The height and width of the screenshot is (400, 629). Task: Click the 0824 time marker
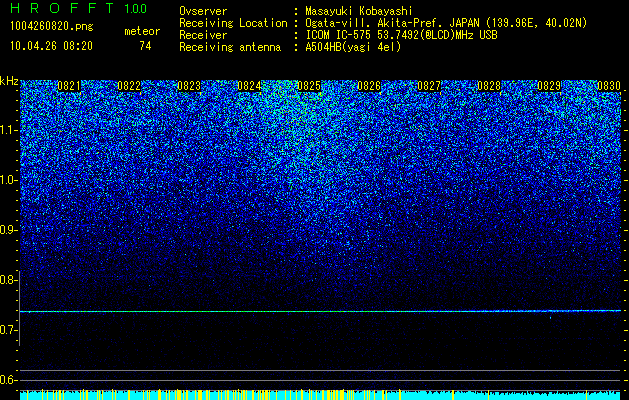(x=249, y=86)
